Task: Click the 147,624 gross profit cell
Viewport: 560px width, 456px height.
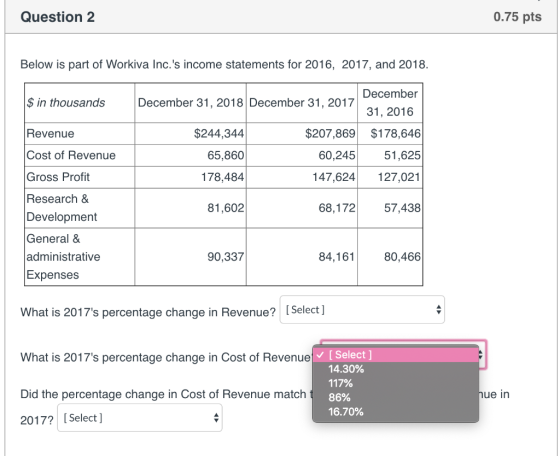Action: [302, 177]
